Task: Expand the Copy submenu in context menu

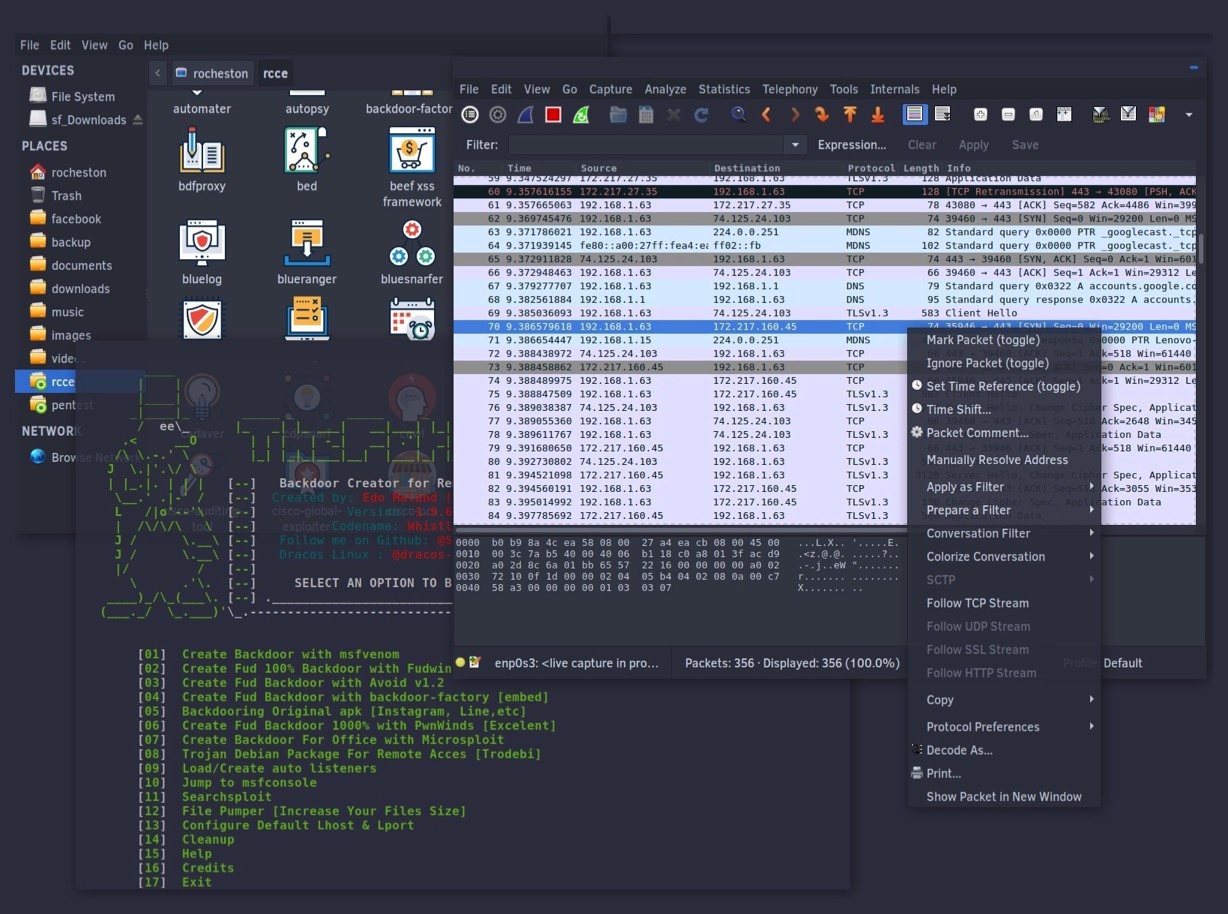Action: click(x=1004, y=700)
